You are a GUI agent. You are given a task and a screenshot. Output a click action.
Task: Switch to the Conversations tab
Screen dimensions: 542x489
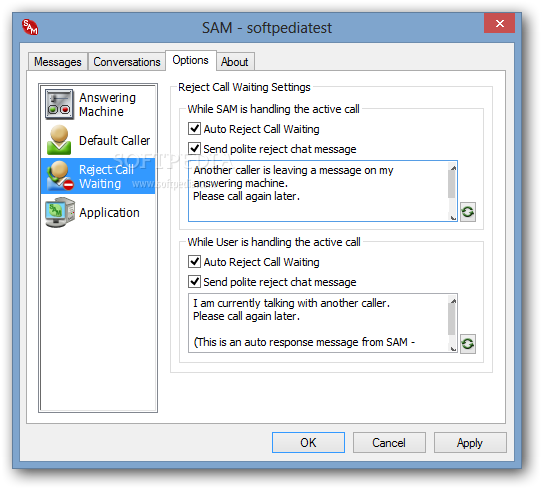coord(127,62)
